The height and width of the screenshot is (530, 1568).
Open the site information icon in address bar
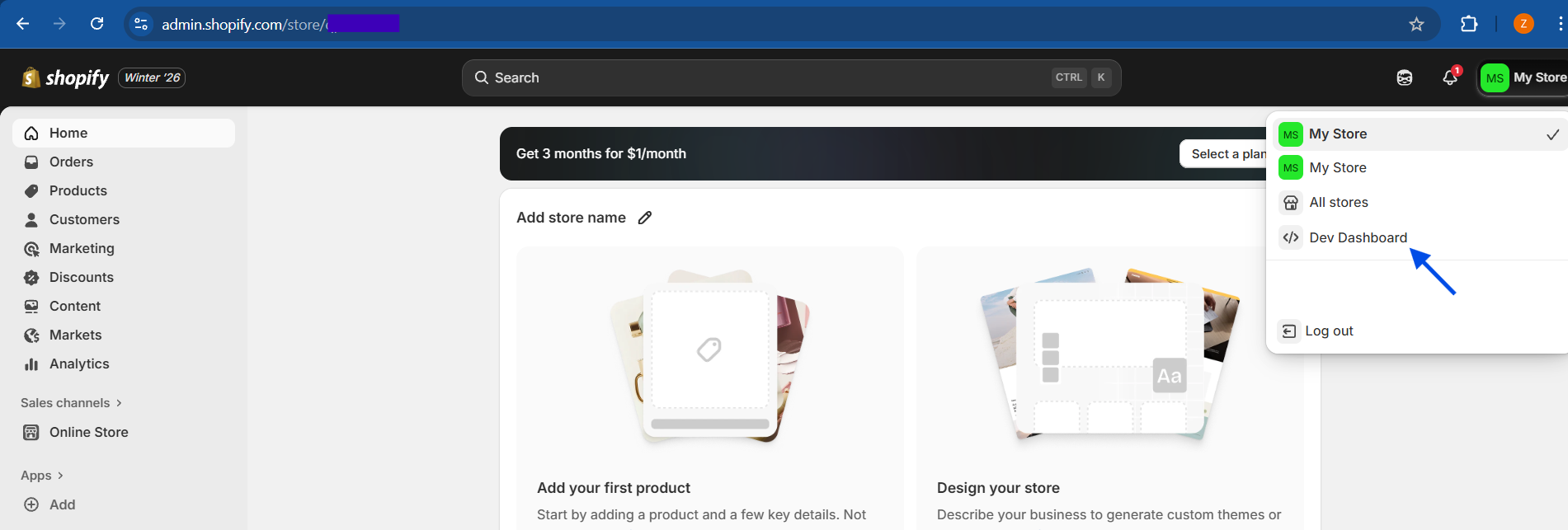tap(141, 24)
